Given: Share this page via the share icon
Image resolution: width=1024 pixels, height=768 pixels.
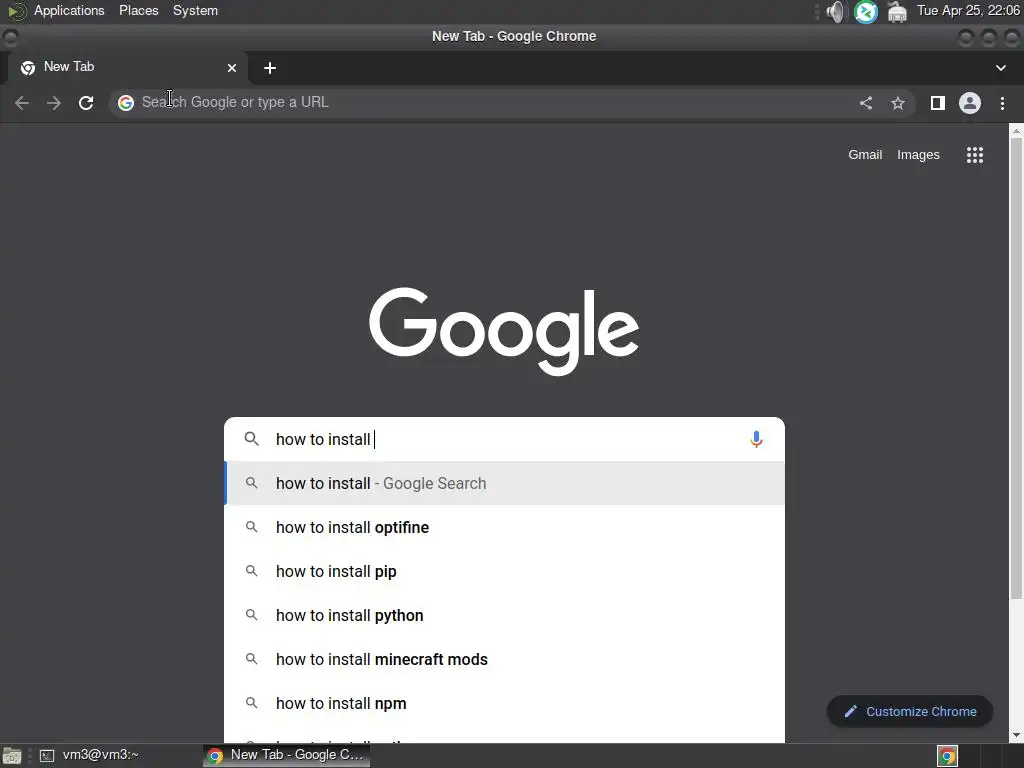Looking at the screenshot, I should pos(866,103).
